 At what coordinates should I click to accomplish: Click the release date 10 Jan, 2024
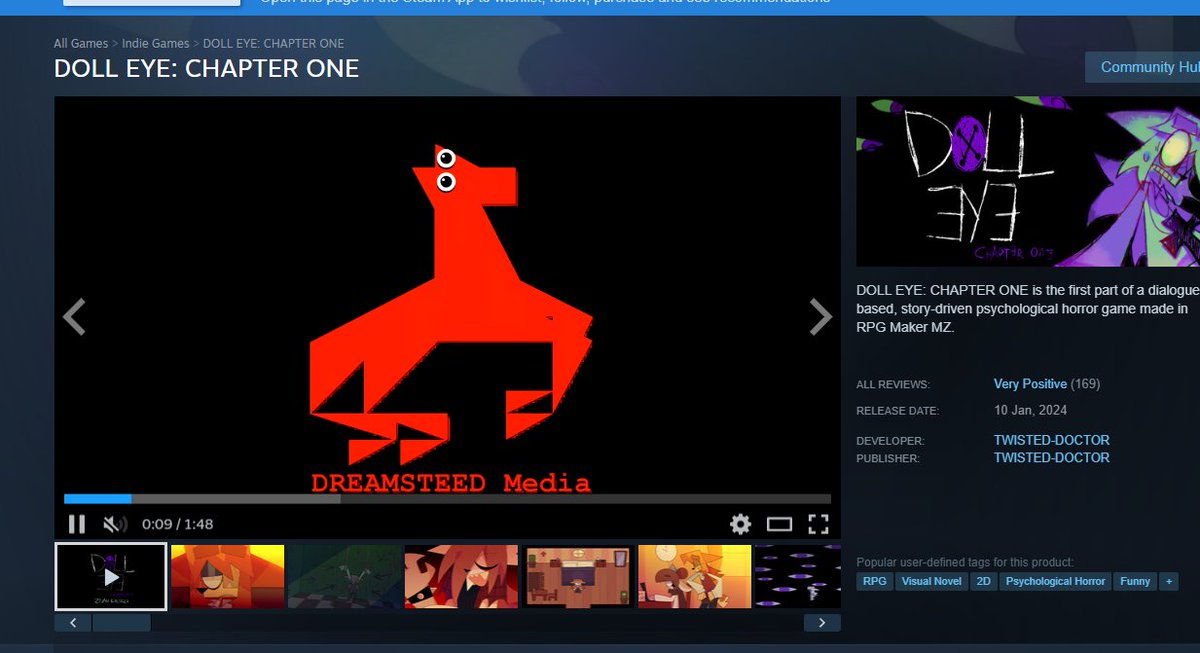[1030, 410]
